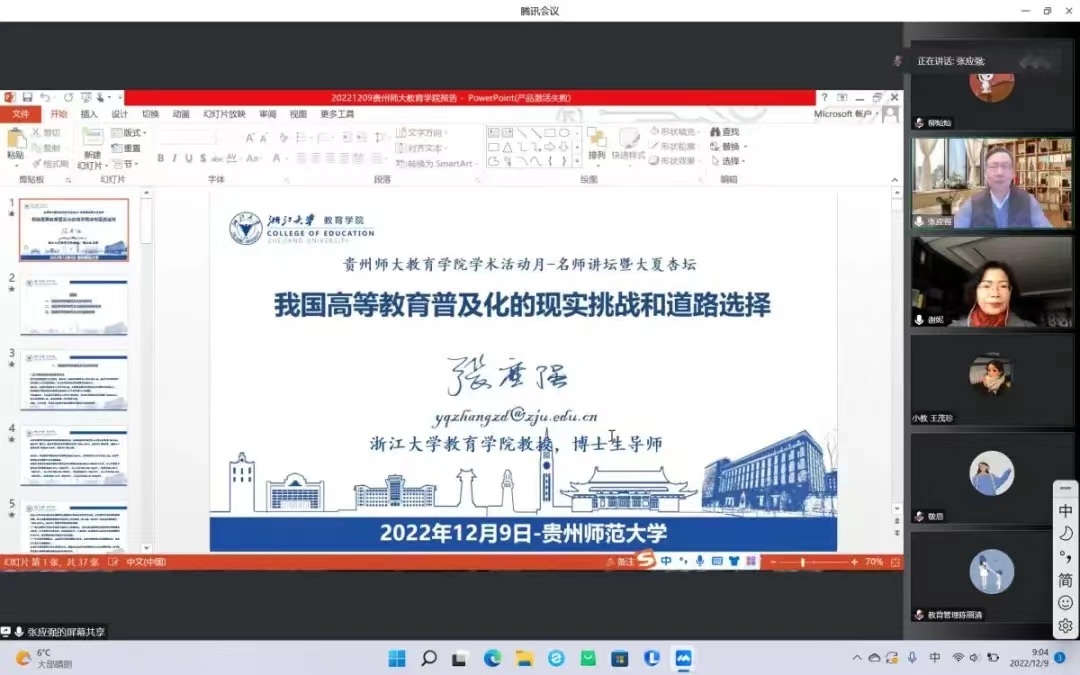Screen dimensions: 1080x675
Task: Click the Reset (重置) button
Action: click(x=126, y=148)
